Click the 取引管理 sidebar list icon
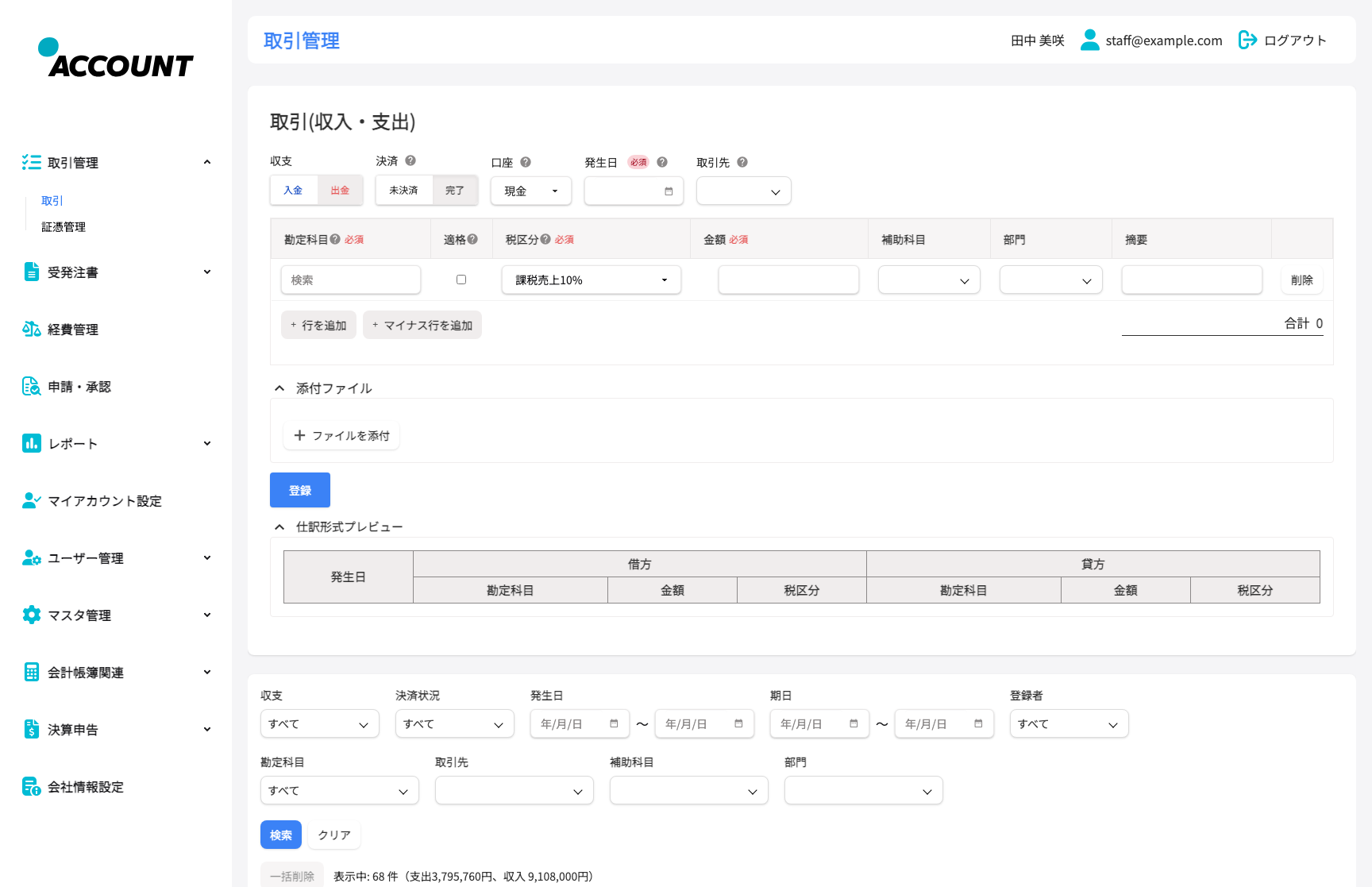 tap(32, 162)
